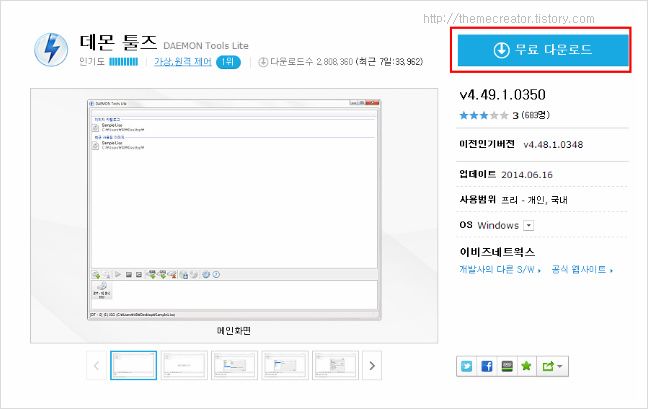The width and height of the screenshot is (648, 409).
Task: Click the 1위 rank badge
Action: [228, 62]
